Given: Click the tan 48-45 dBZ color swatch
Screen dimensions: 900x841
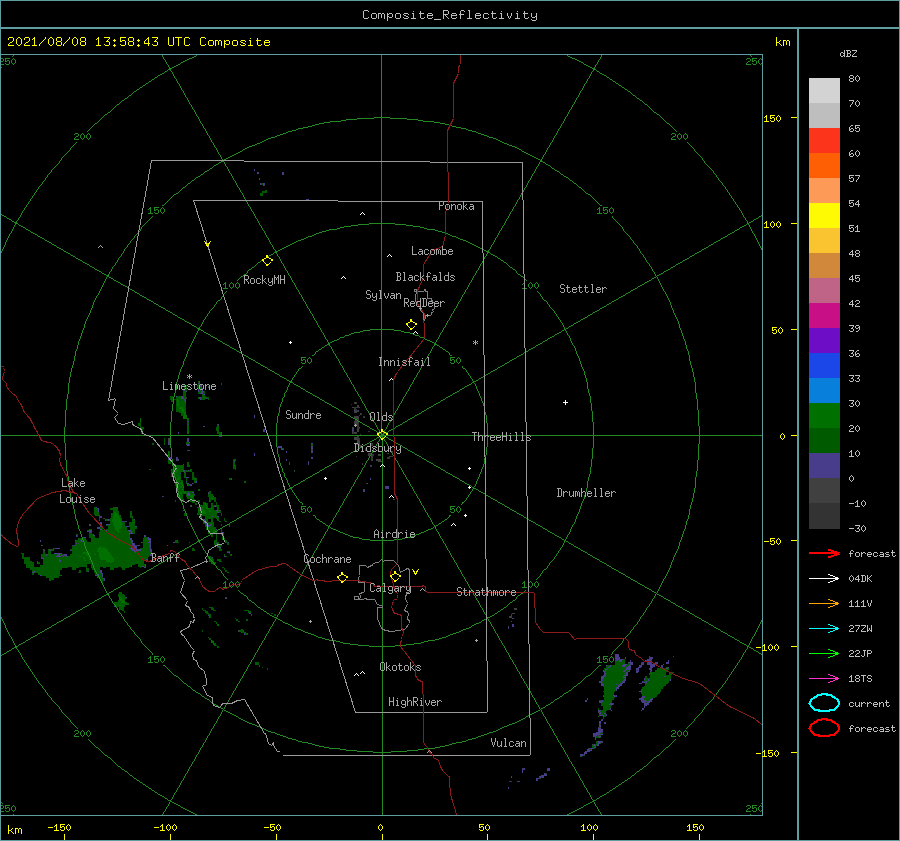Looking at the screenshot, I should point(824,266).
